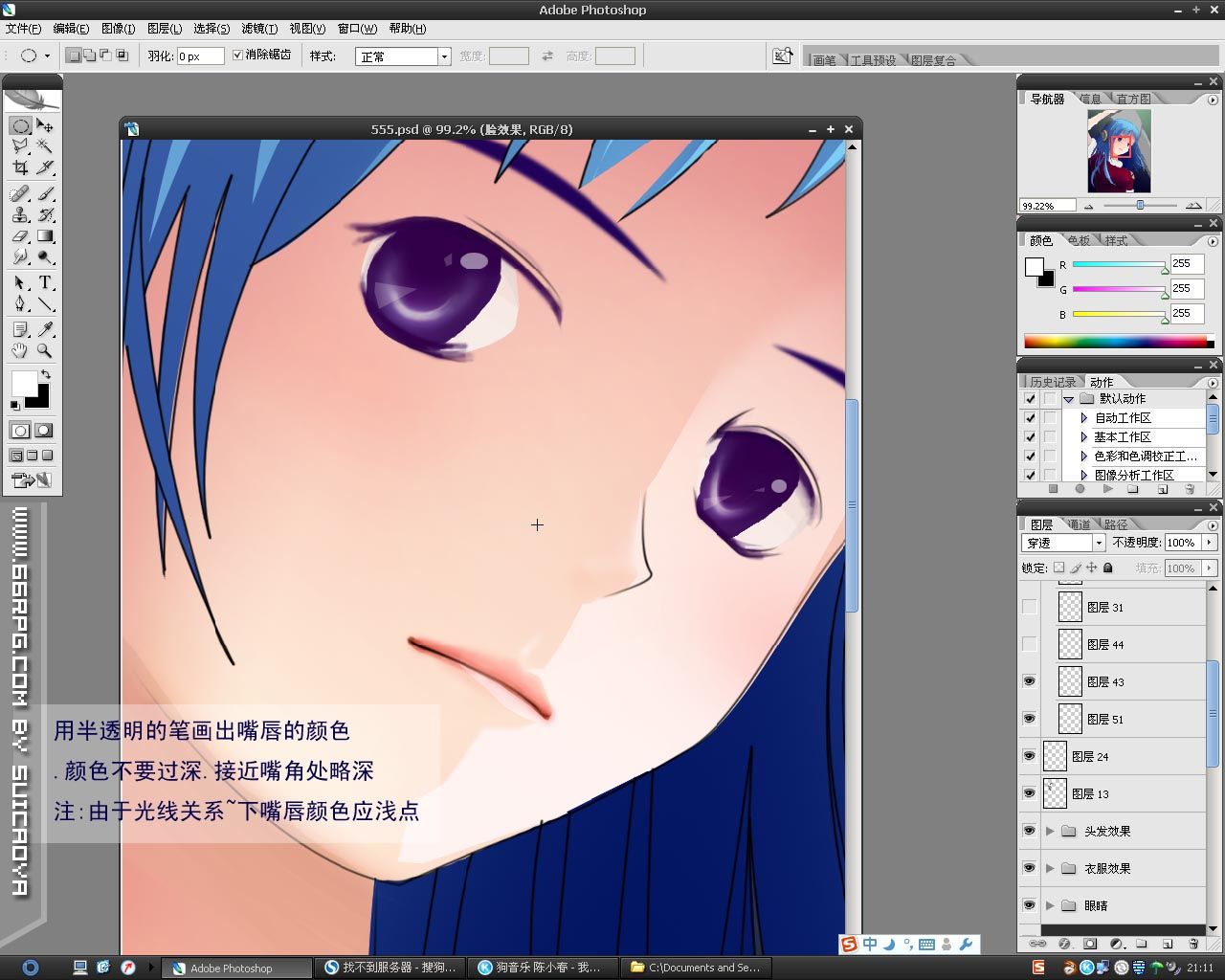
Task: Select the Move tool
Action: tap(45, 125)
